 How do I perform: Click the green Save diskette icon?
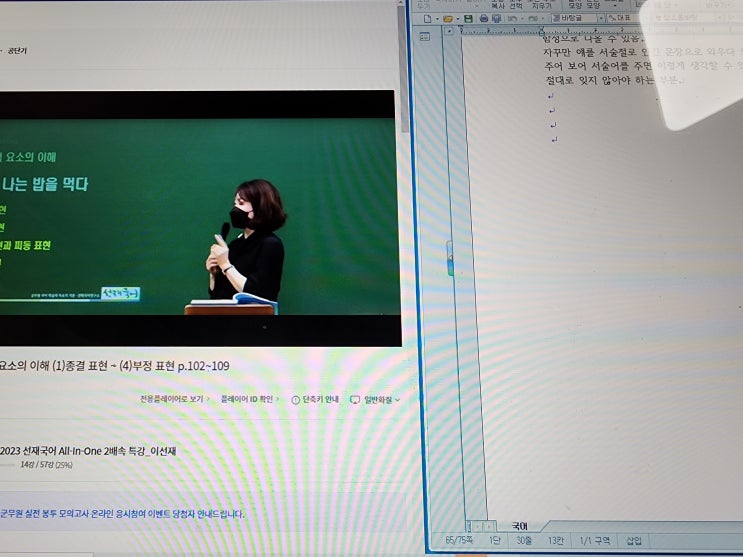click(x=468, y=19)
